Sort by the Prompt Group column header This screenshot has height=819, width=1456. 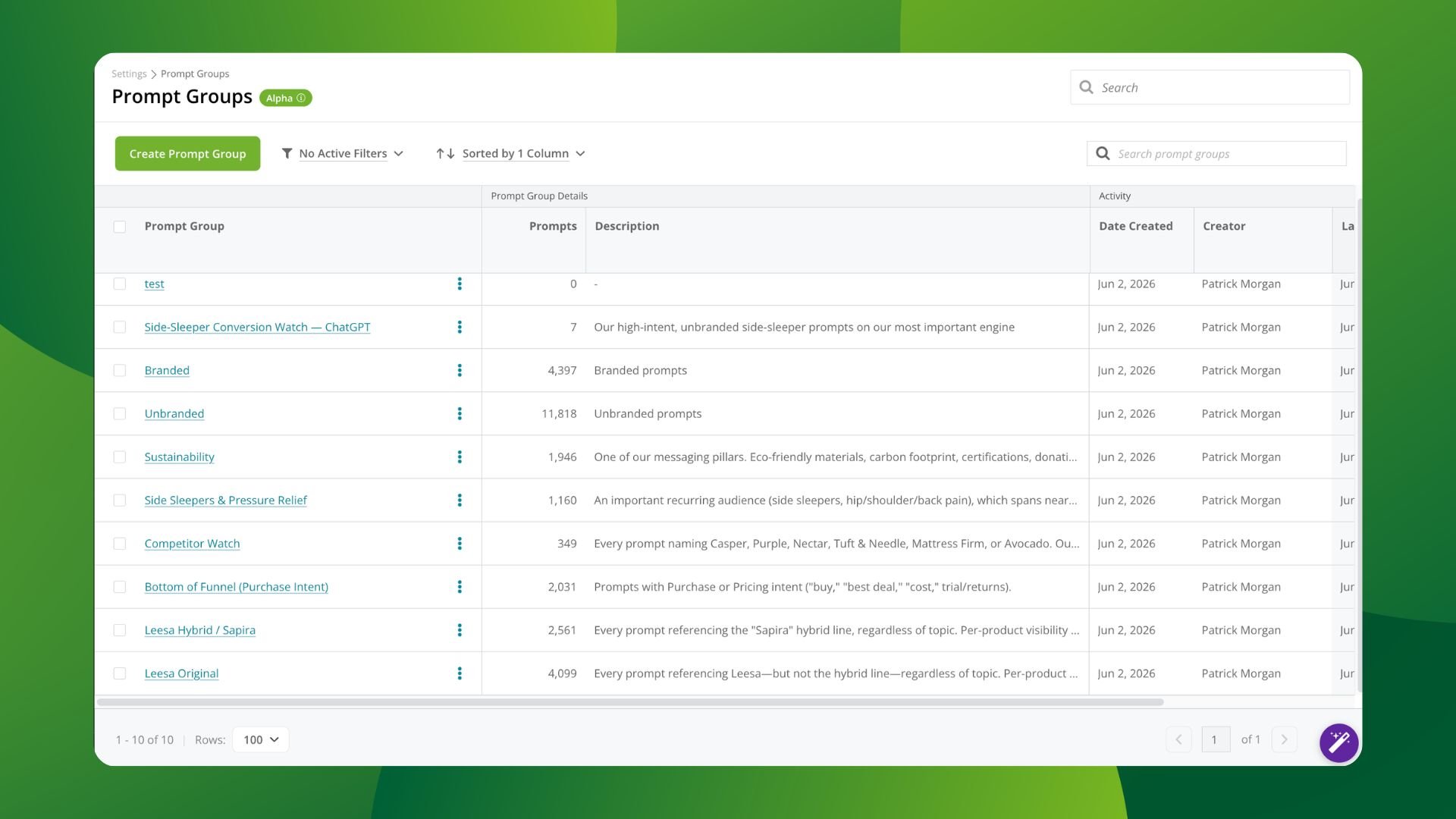point(184,226)
